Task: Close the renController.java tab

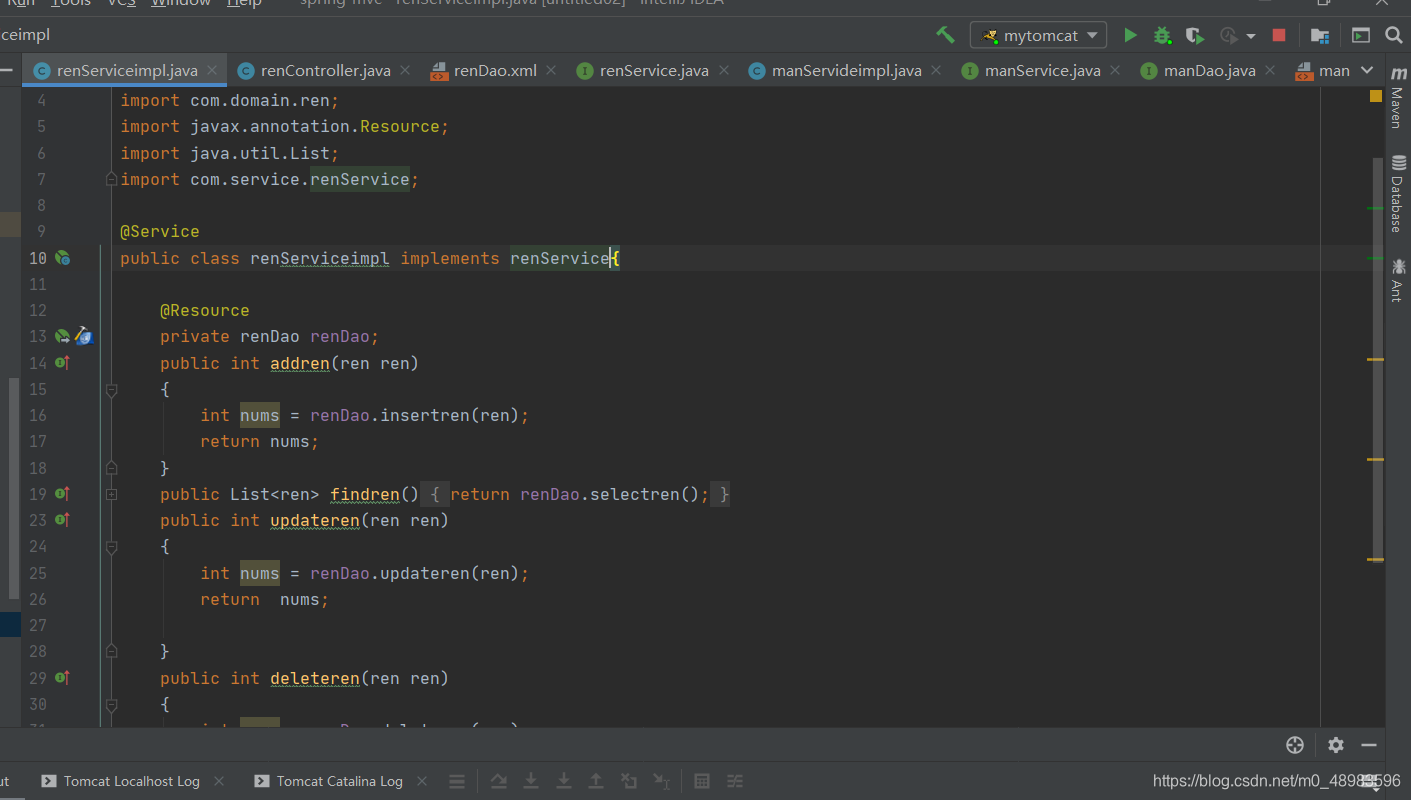Action: (x=405, y=71)
